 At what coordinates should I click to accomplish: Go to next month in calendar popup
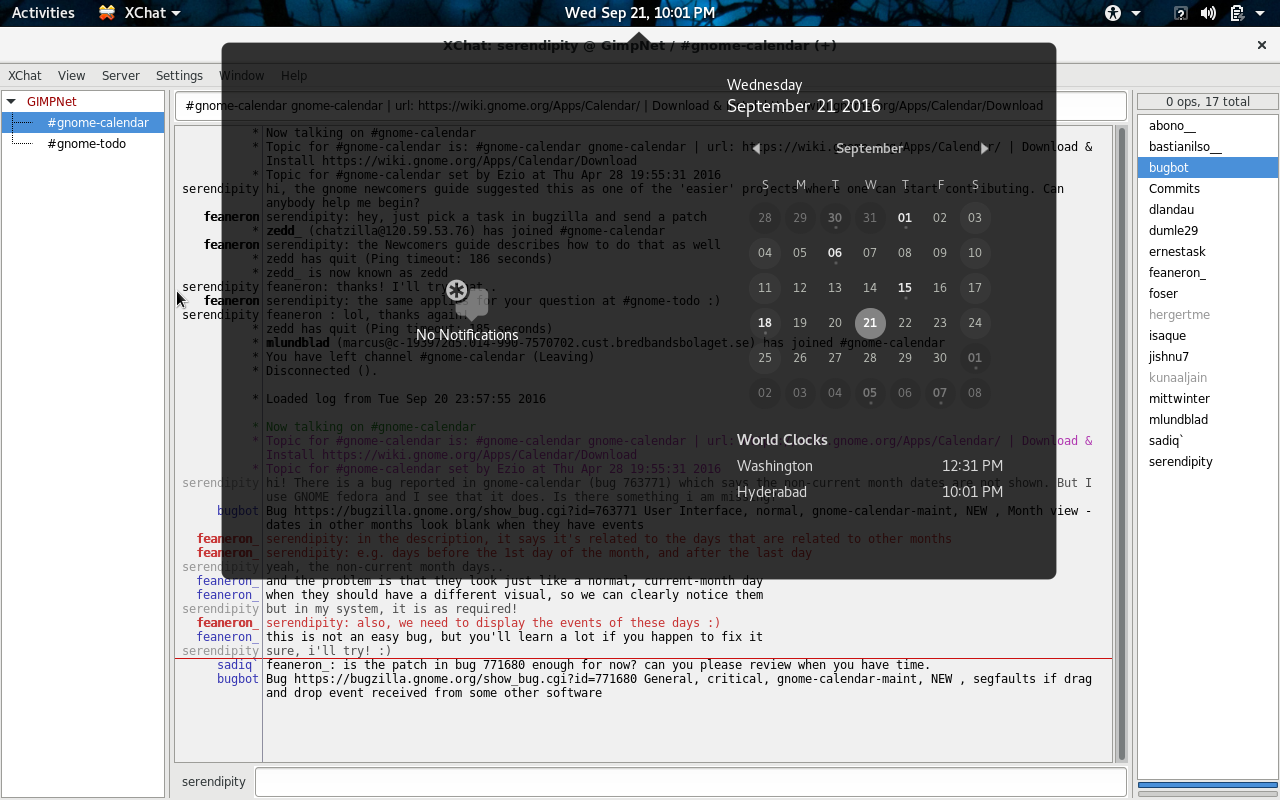pos(984,148)
